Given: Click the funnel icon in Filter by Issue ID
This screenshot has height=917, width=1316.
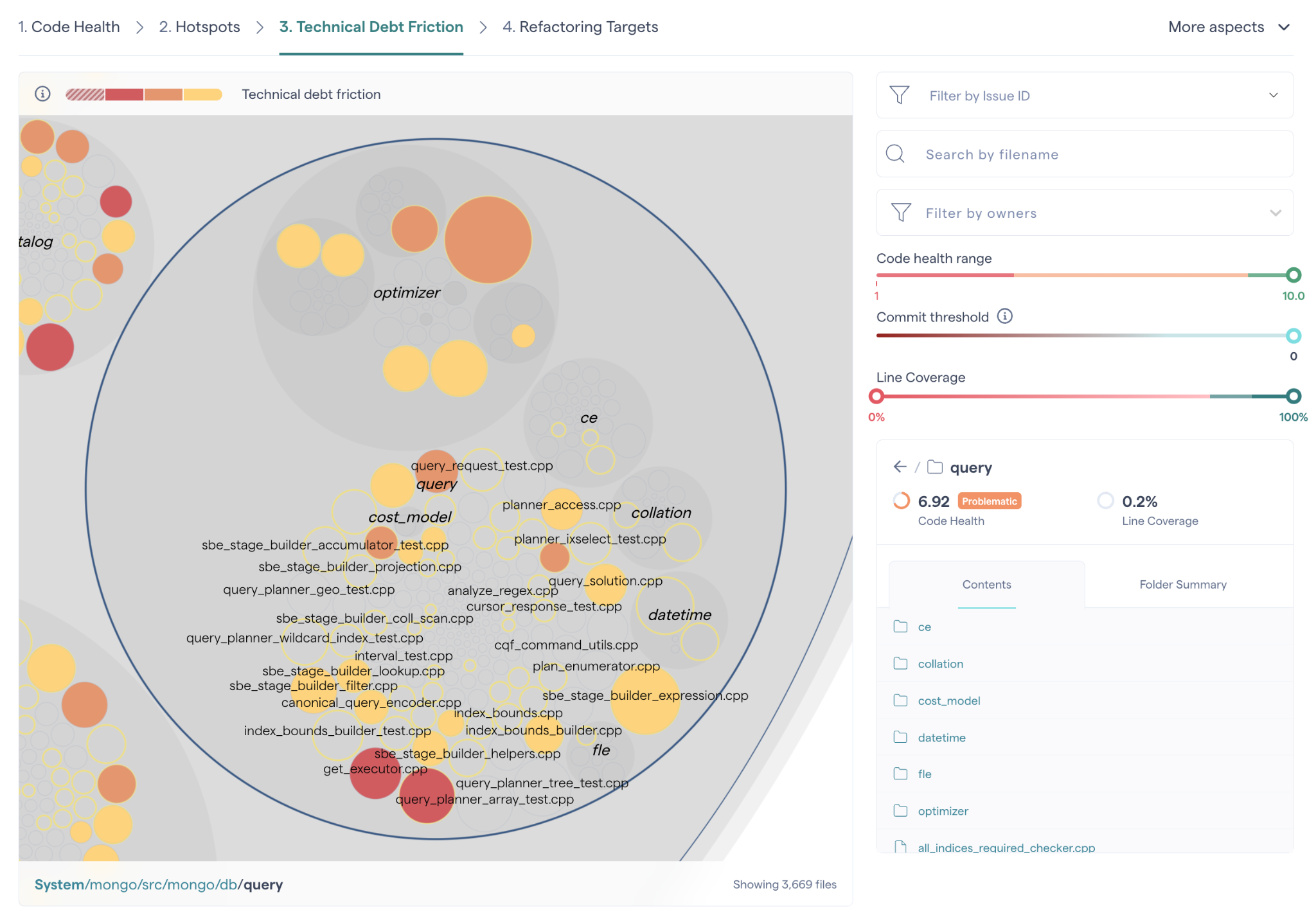Looking at the screenshot, I should 899,95.
